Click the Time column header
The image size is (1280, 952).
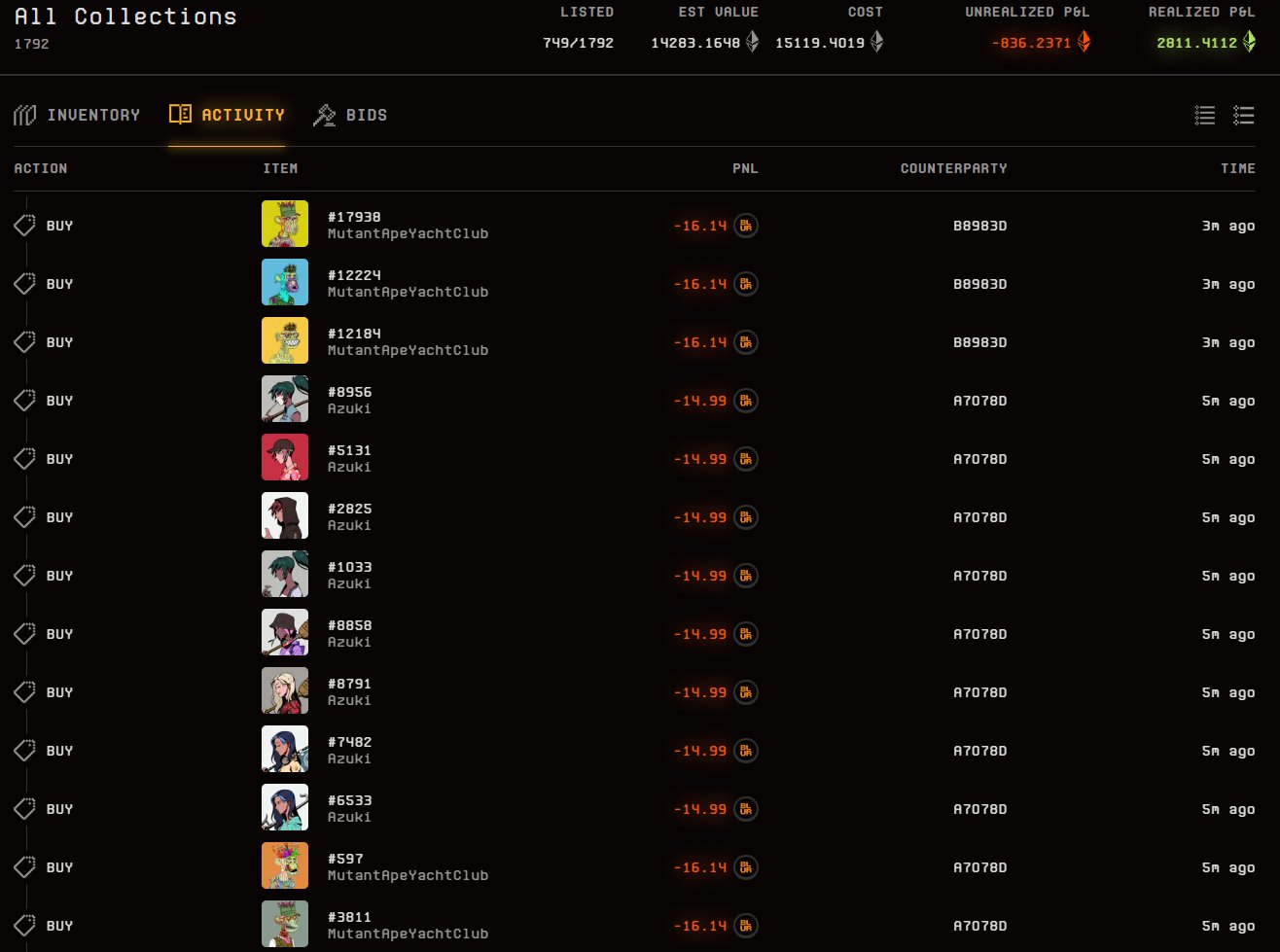(1238, 168)
